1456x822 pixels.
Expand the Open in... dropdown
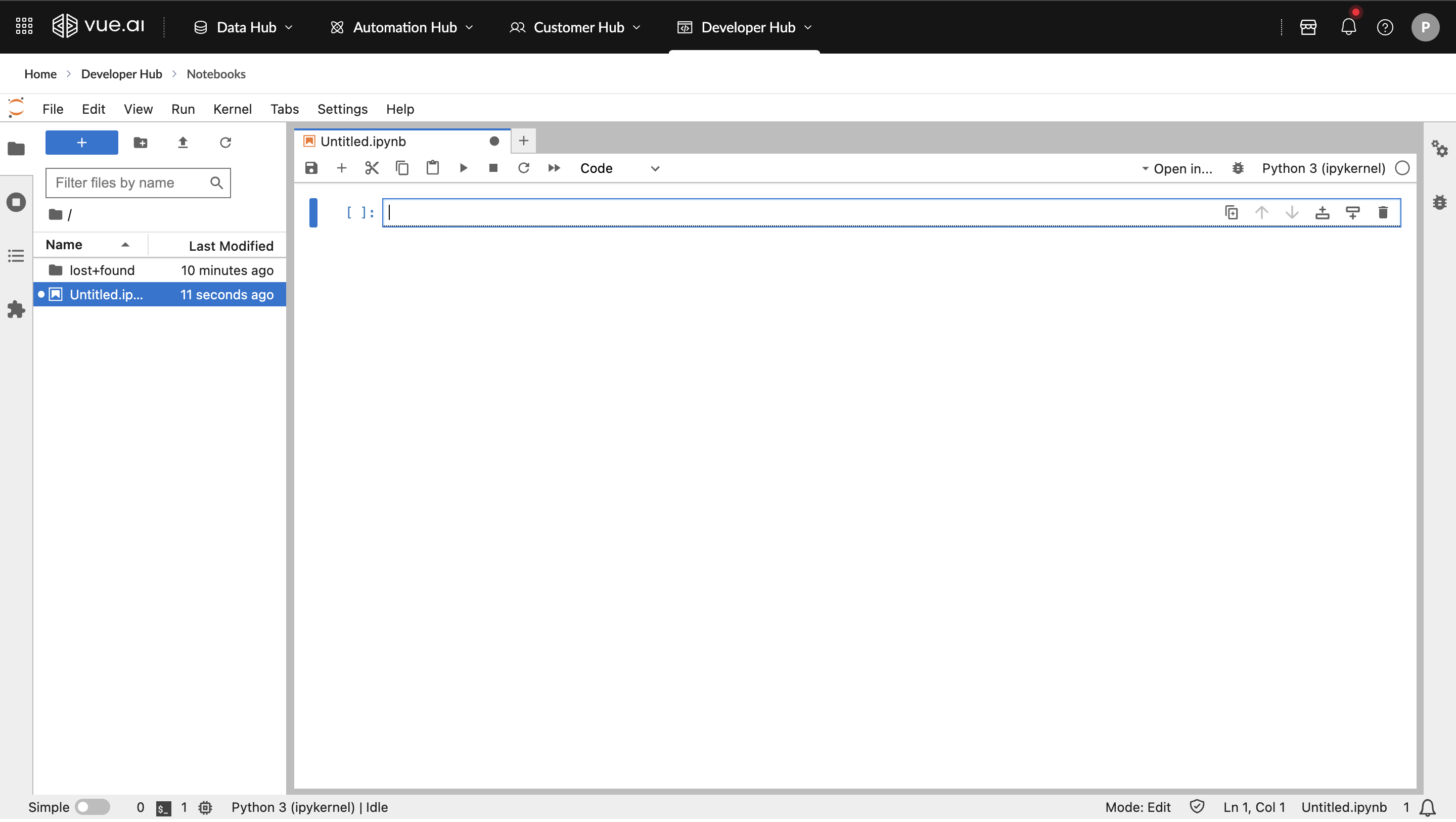(1177, 169)
